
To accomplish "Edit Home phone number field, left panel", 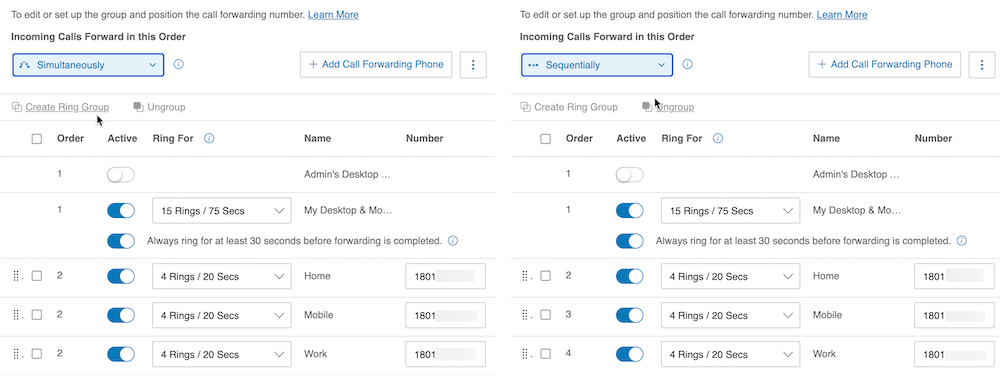I will (446, 276).
